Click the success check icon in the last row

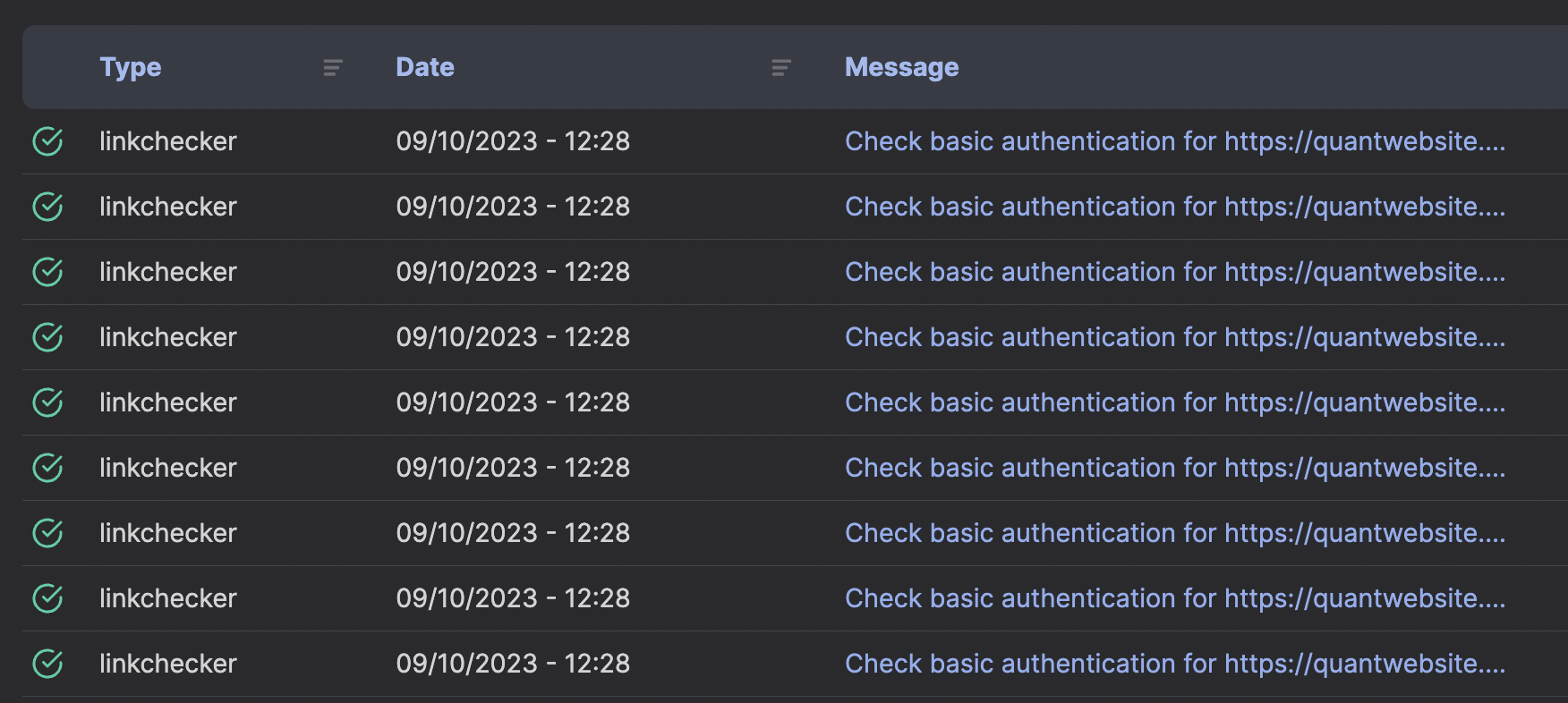47,664
